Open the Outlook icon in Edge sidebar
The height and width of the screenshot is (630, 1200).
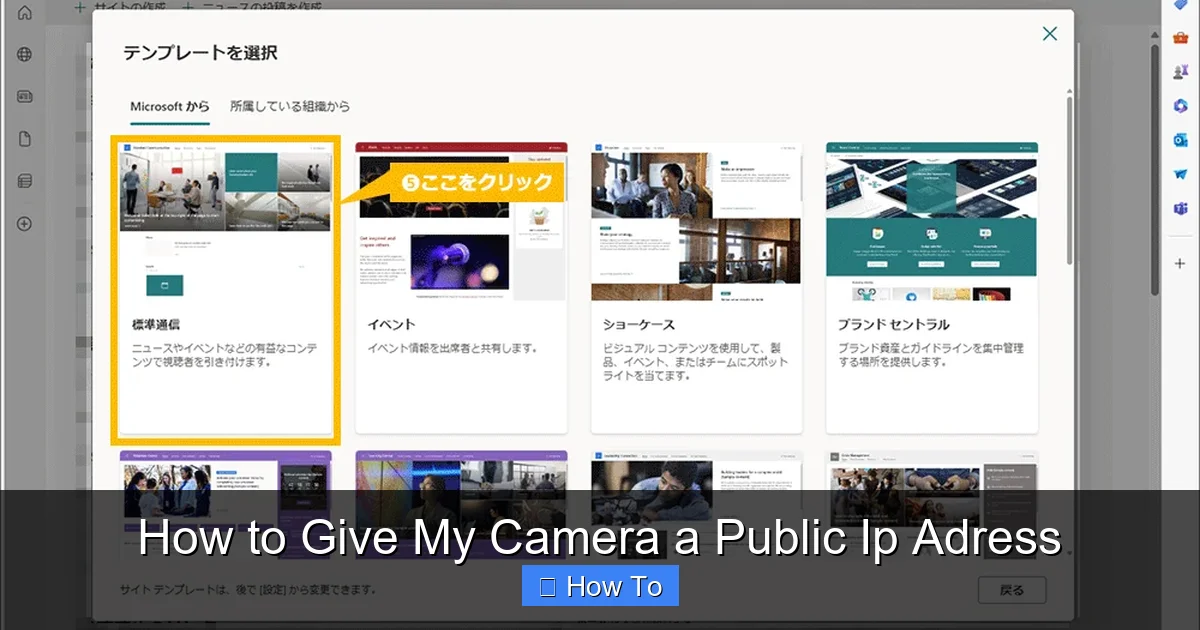tap(1180, 140)
